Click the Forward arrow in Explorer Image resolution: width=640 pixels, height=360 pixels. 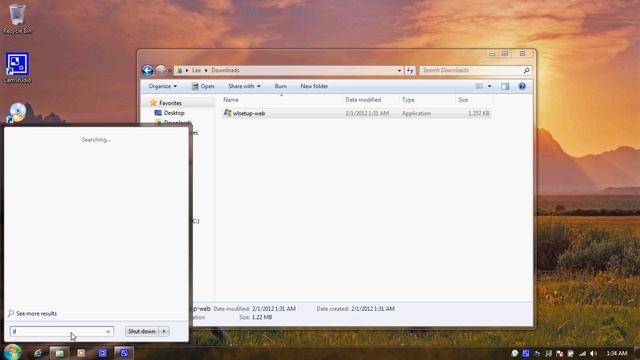[161, 70]
